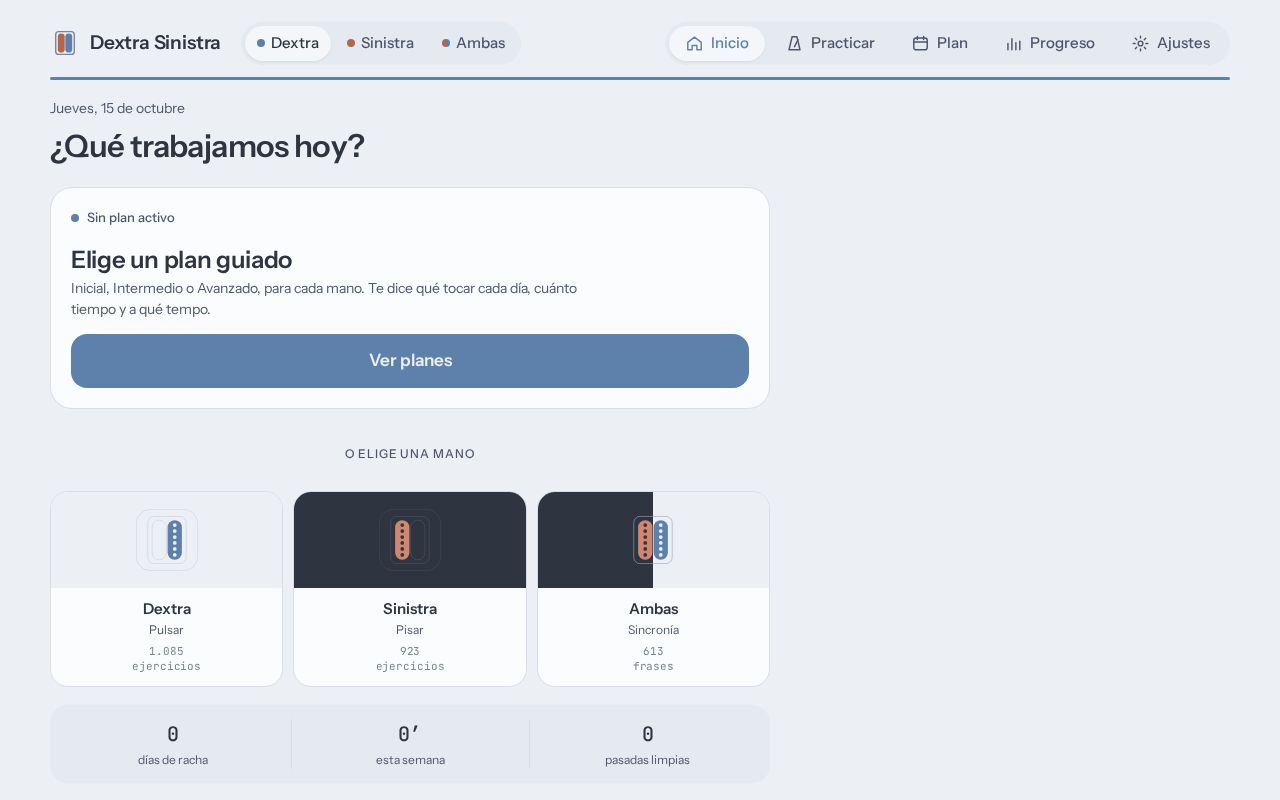This screenshot has height=800, width=1280.
Task: Click the O ELIGE UNA MANO label
Action: (x=410, y=454)
